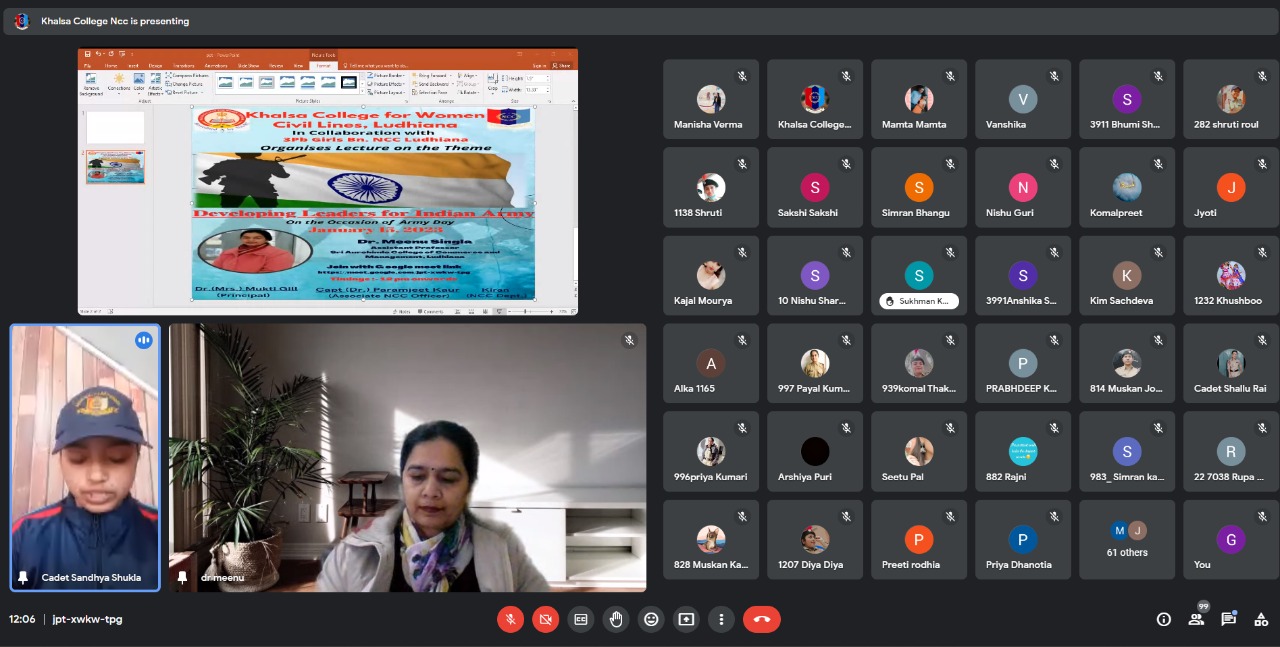Toggle the camera button in the bottom bar

(x=545, y=619)
